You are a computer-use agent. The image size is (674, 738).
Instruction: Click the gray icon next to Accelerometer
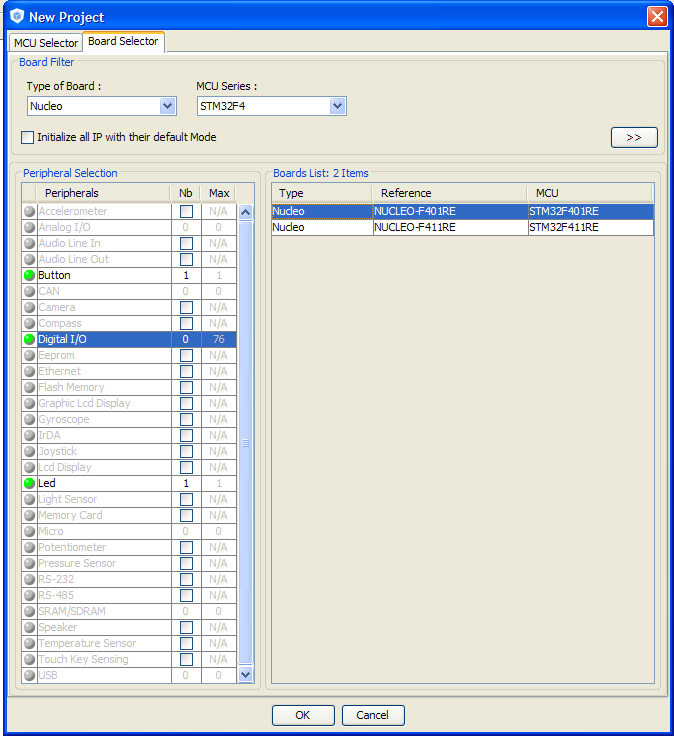pos(29,211)
